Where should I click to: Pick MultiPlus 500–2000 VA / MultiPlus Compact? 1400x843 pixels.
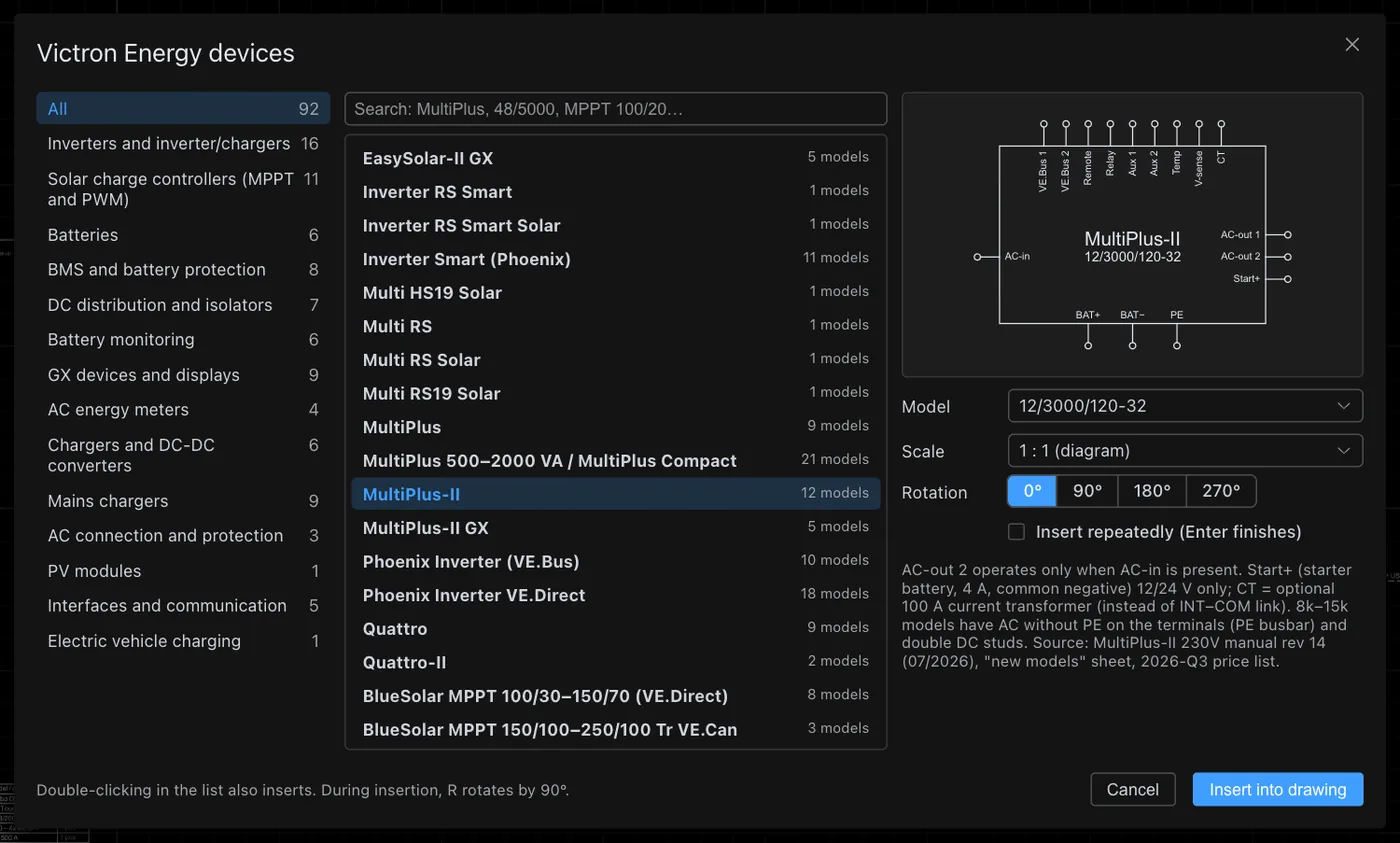click(616, 461)
